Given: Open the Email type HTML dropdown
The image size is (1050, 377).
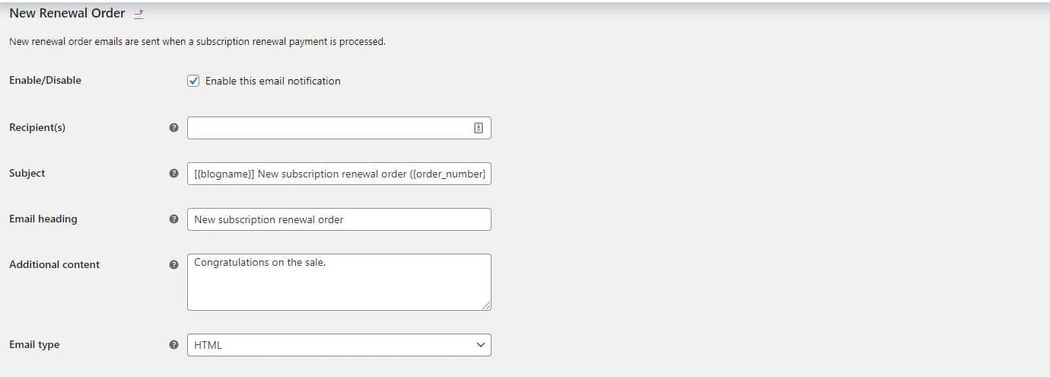Looking at the screenshot, I should pos(339,345).
